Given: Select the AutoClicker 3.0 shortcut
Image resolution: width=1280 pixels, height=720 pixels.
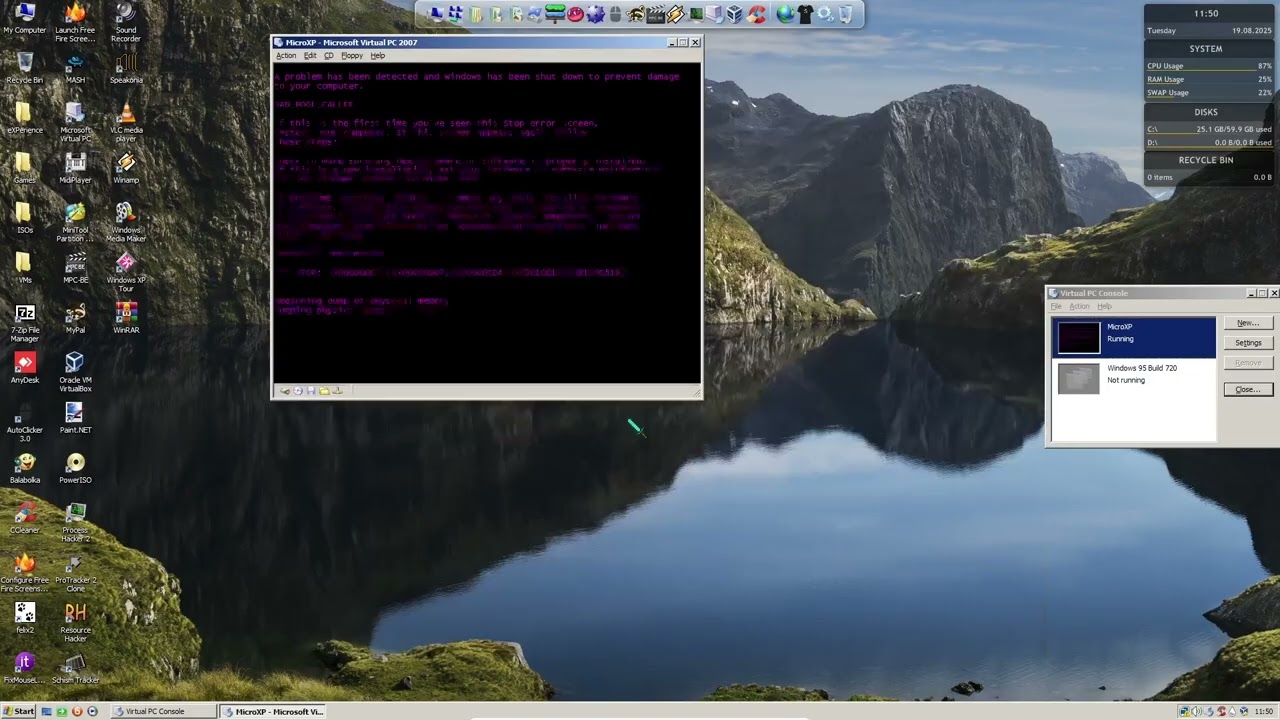Looking at the screenshot, I should 25,422.
